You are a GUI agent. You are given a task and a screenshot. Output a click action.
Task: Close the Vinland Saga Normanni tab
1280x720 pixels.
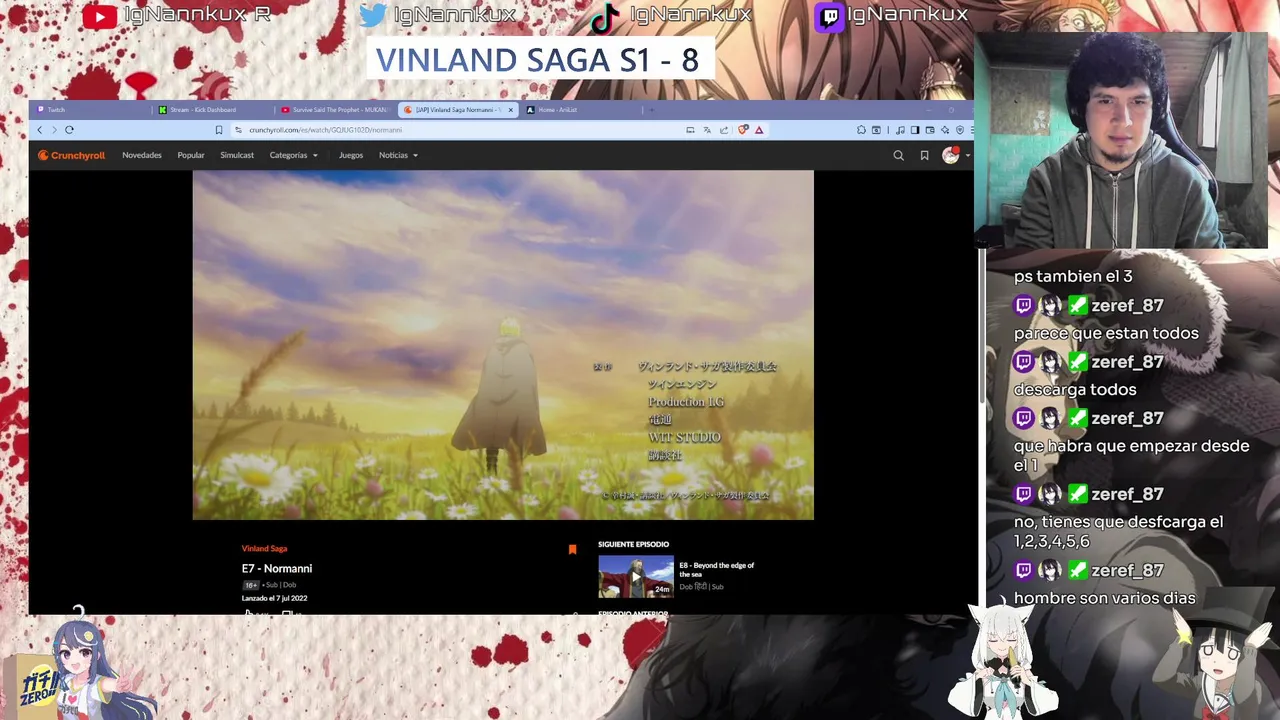[510, 110]
